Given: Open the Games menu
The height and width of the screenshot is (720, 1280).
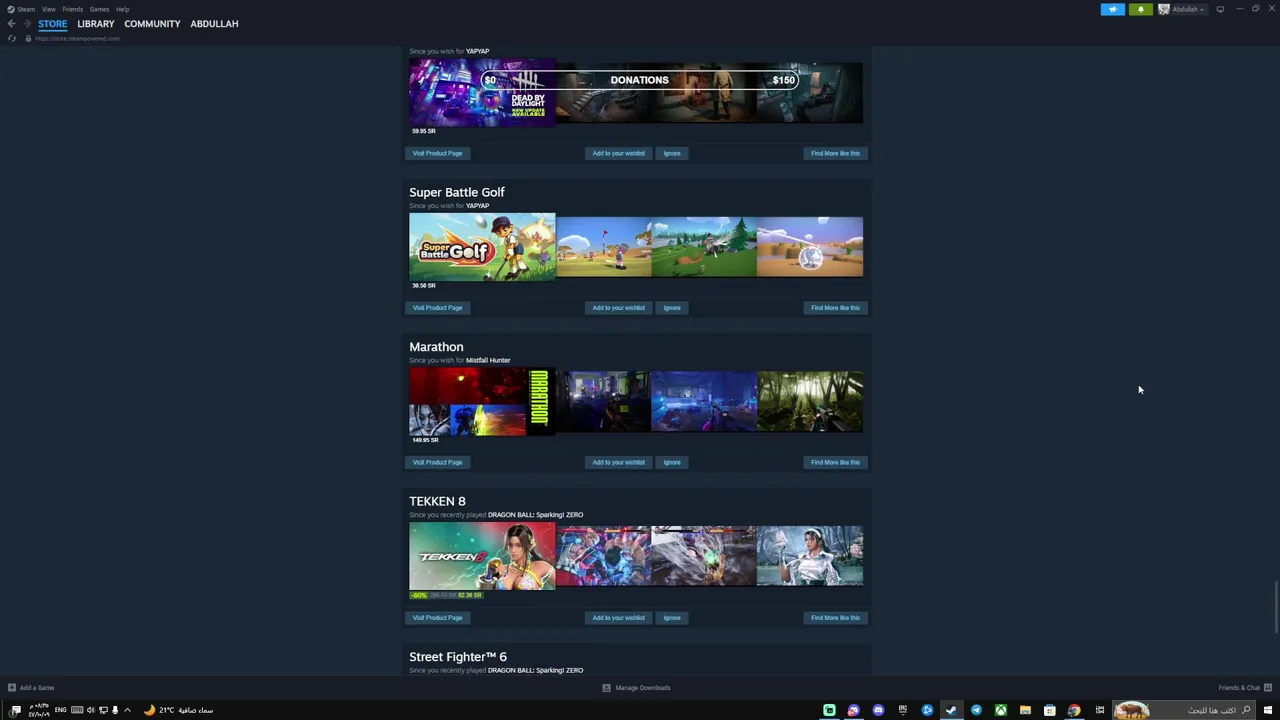Looking at the screenshot, I should 99,9.
